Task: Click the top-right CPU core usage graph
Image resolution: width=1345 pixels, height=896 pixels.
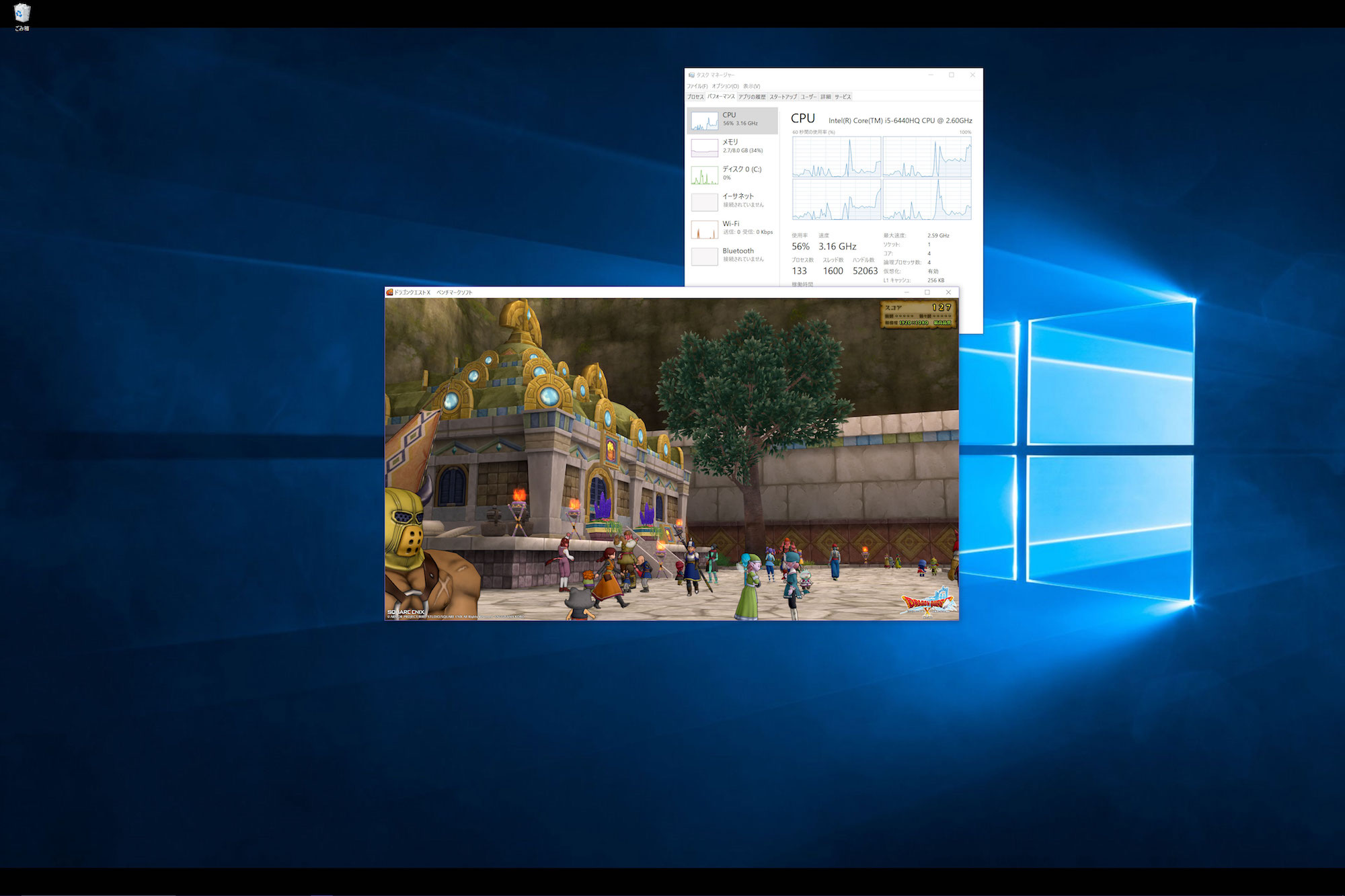Action: 927,157
